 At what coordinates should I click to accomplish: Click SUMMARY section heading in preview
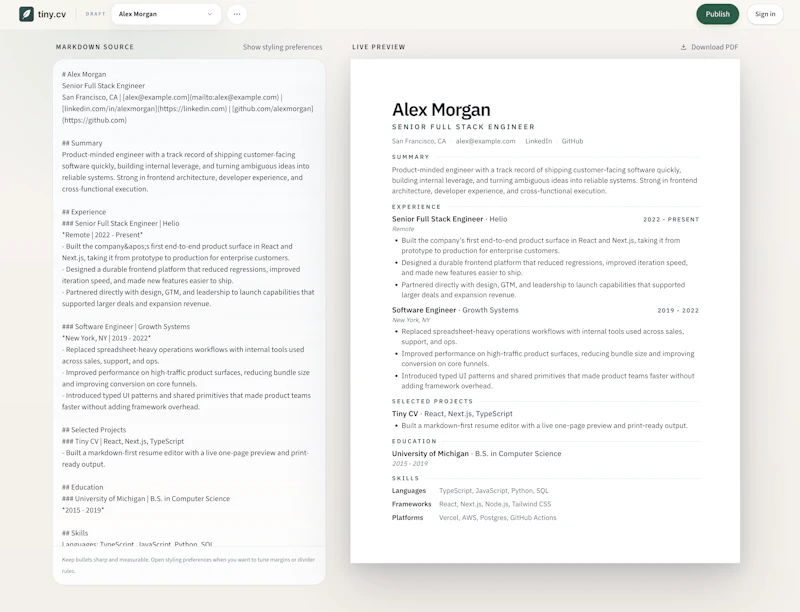point(411,157)
